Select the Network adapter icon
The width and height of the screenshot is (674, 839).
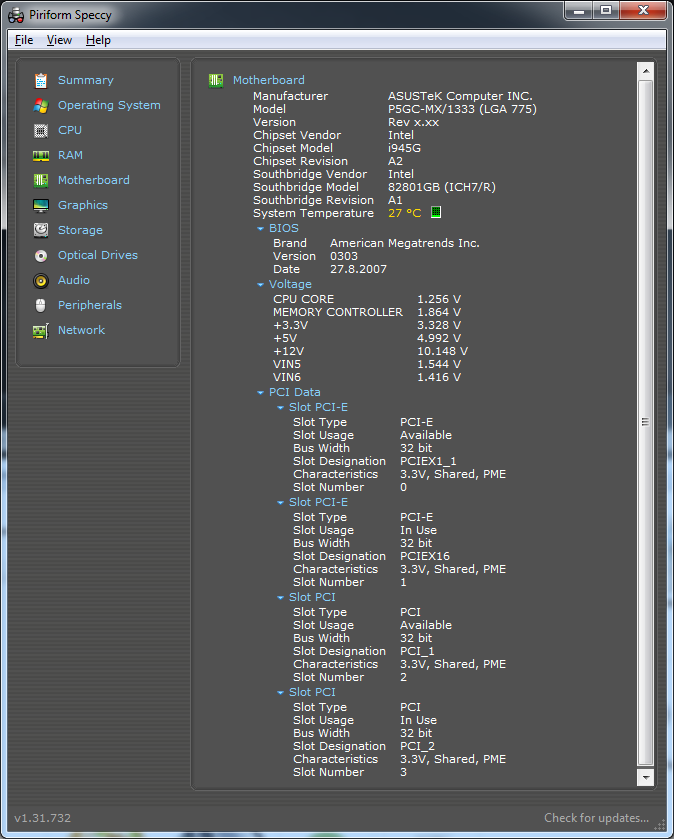tap(41, 331)
